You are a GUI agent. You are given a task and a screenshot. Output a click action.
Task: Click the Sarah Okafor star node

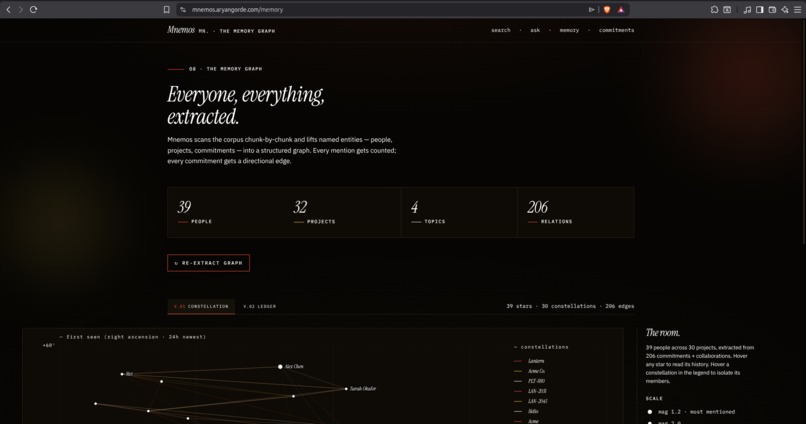(x=346, y=389)
